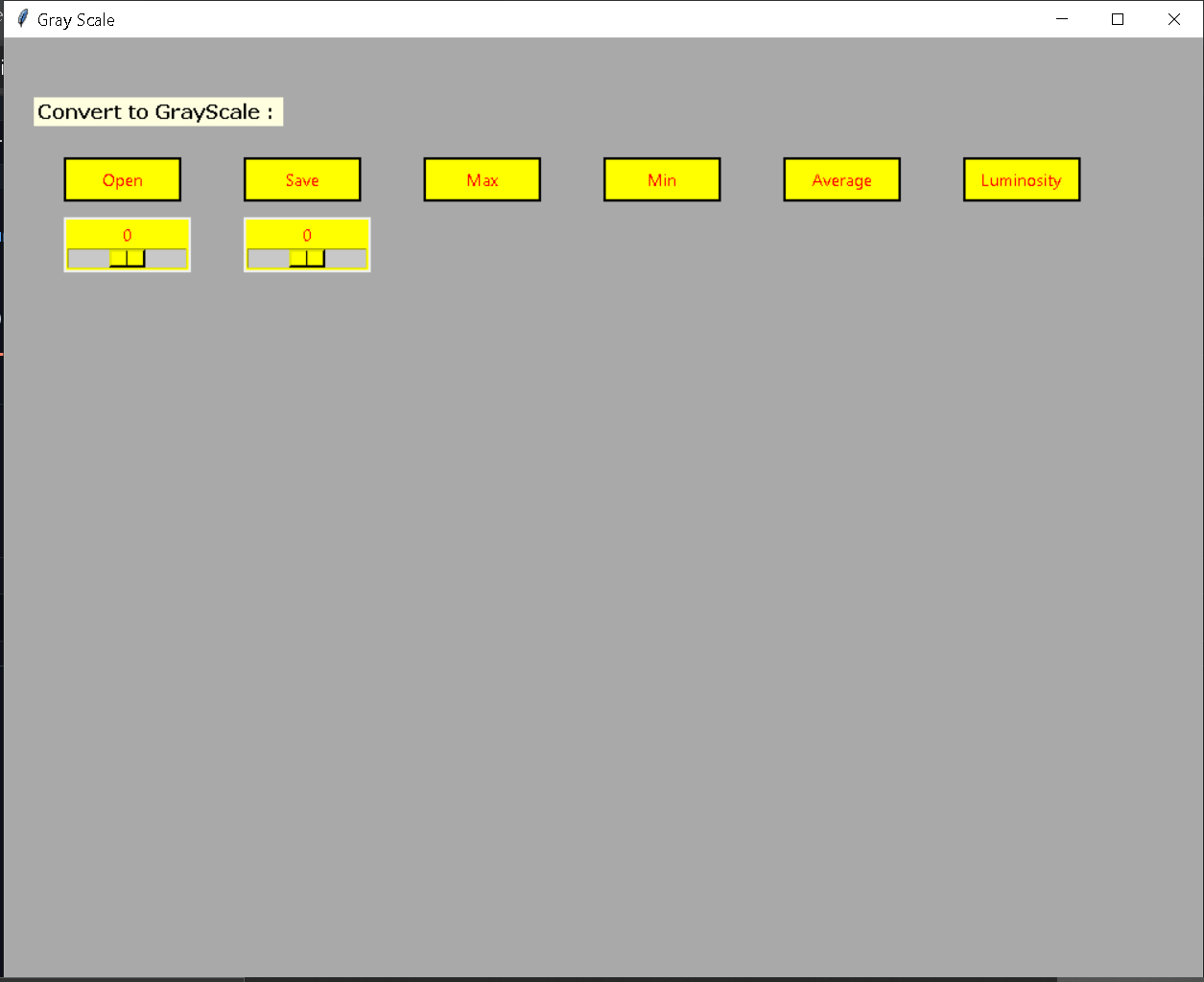1204x982 pixels.
Task: Apply the Min grayscale method
Action: [x=662, y=179]
